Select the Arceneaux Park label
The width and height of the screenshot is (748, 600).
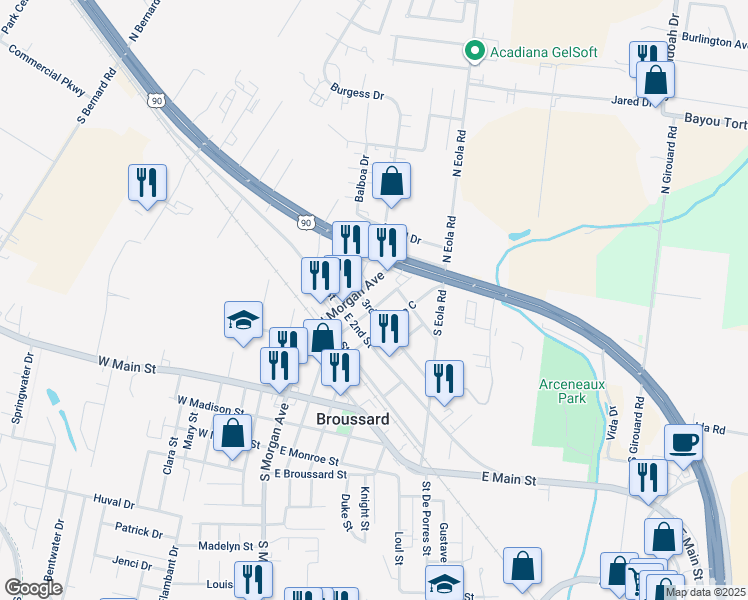coord(572,391)
